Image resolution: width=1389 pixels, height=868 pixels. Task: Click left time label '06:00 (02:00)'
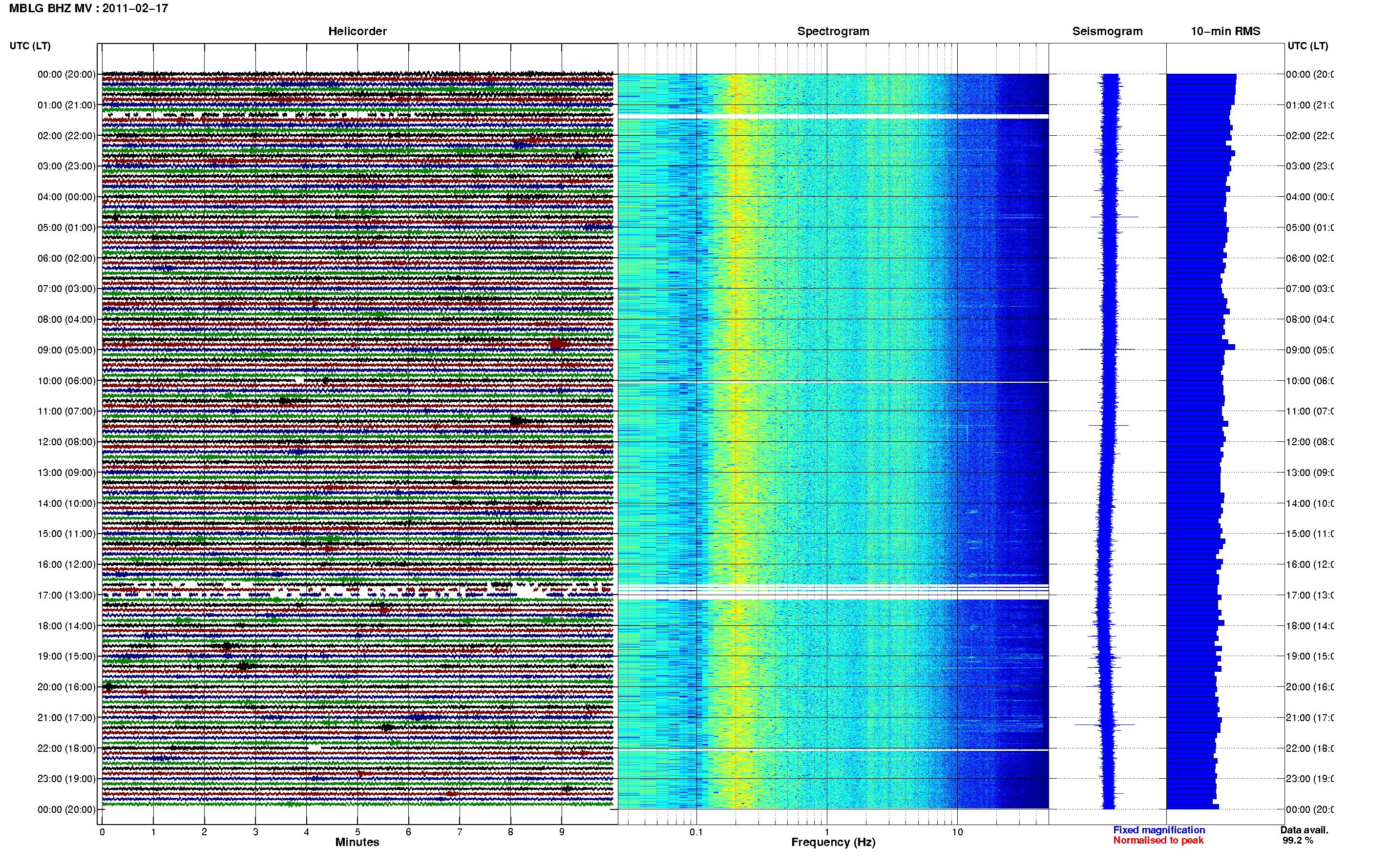66,258
